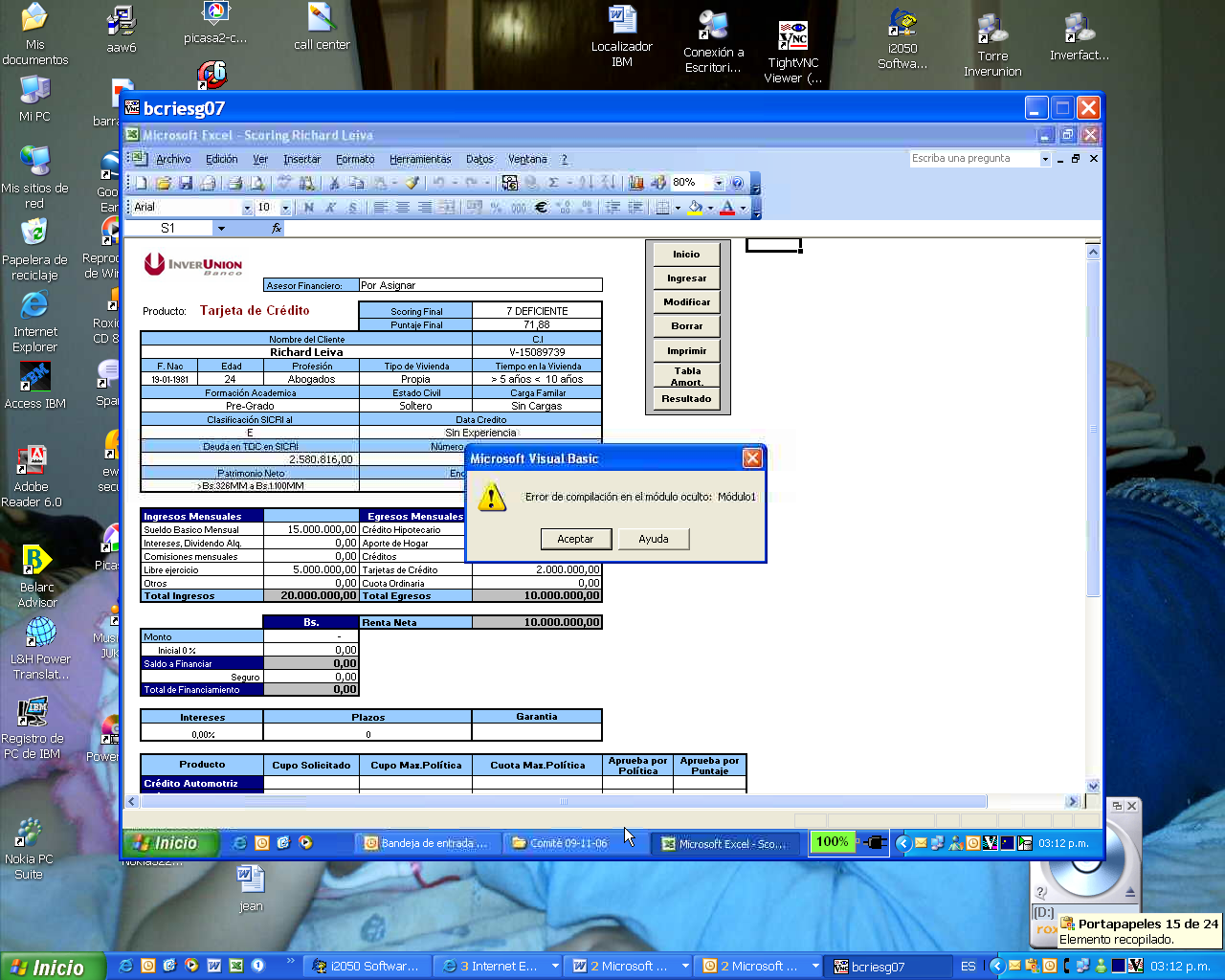This screenshot has height=980, width=1225.
Task: Open the Borders dropdown arrow
Action: pyautogui.click(x=678, y=207)
